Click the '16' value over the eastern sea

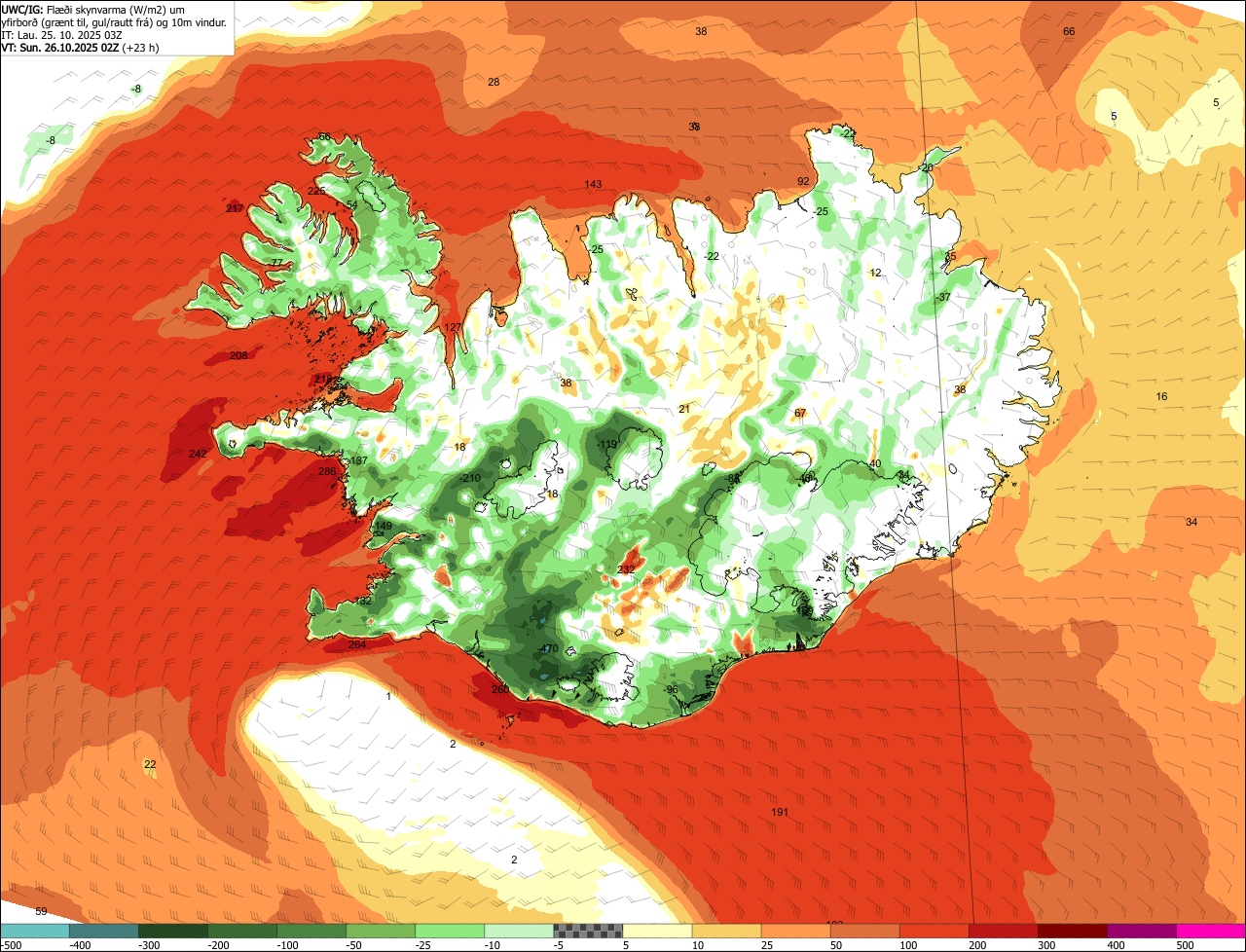click(x=1161, y=396)
